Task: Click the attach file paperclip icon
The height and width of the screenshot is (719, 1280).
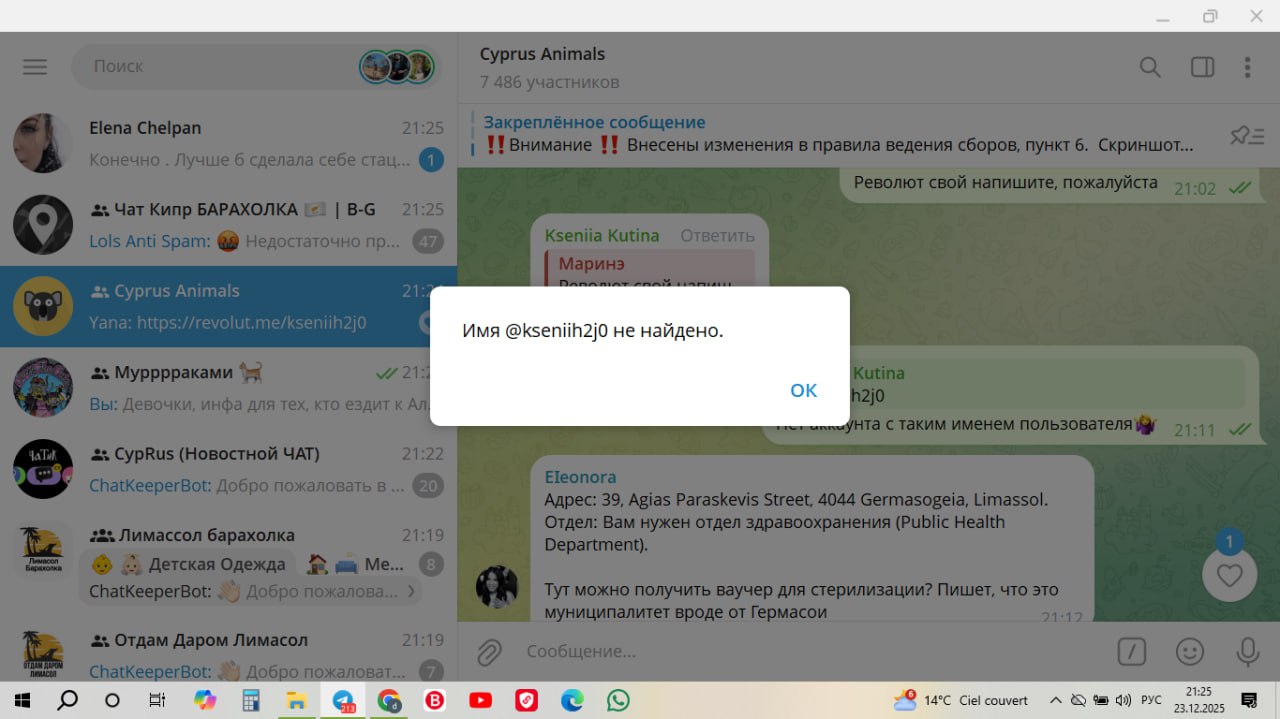Action: pyautogui.click(x=488, y=652)
